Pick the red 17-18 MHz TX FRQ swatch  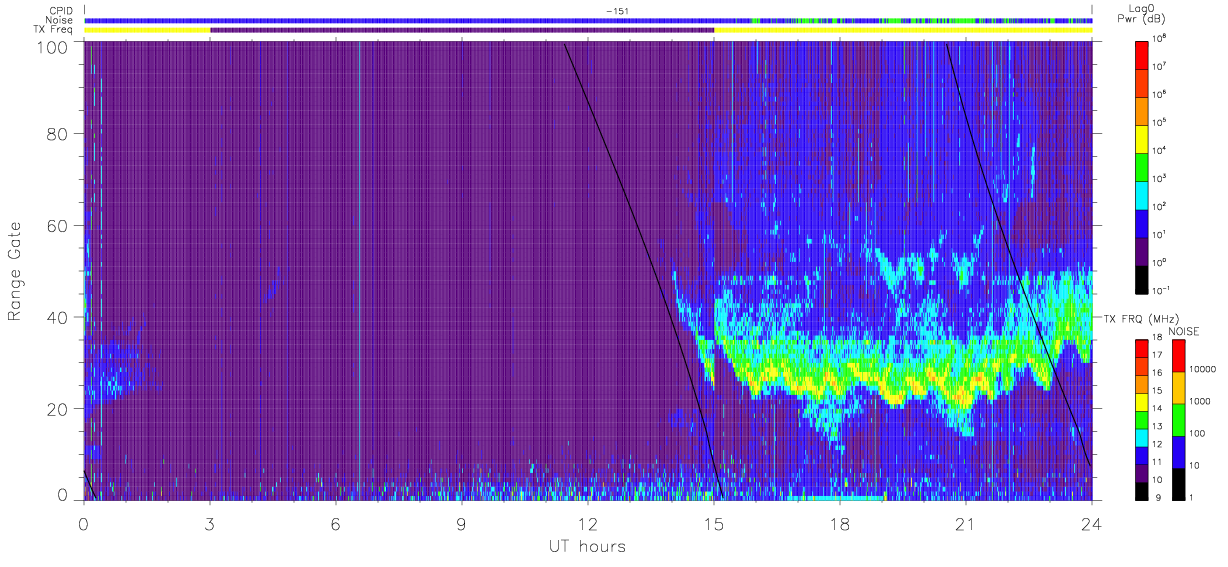tap(1142, 349)
